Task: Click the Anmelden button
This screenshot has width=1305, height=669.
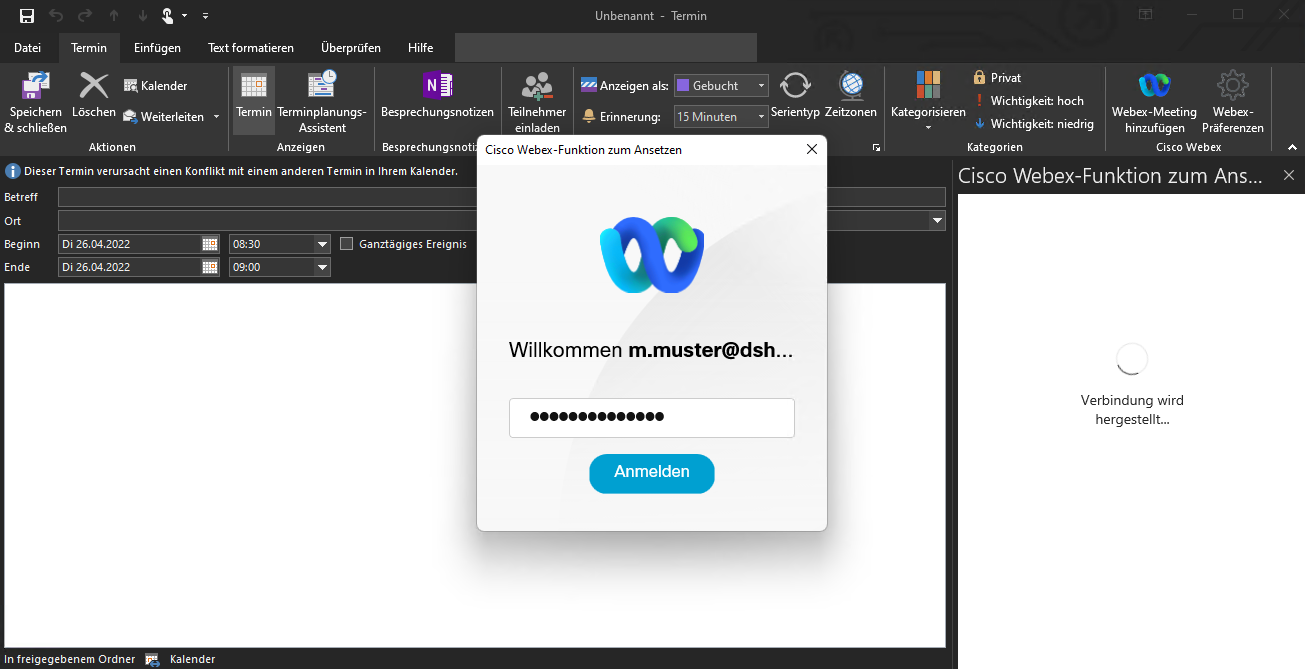Action: pyautogui.click(x=652, y=473)
